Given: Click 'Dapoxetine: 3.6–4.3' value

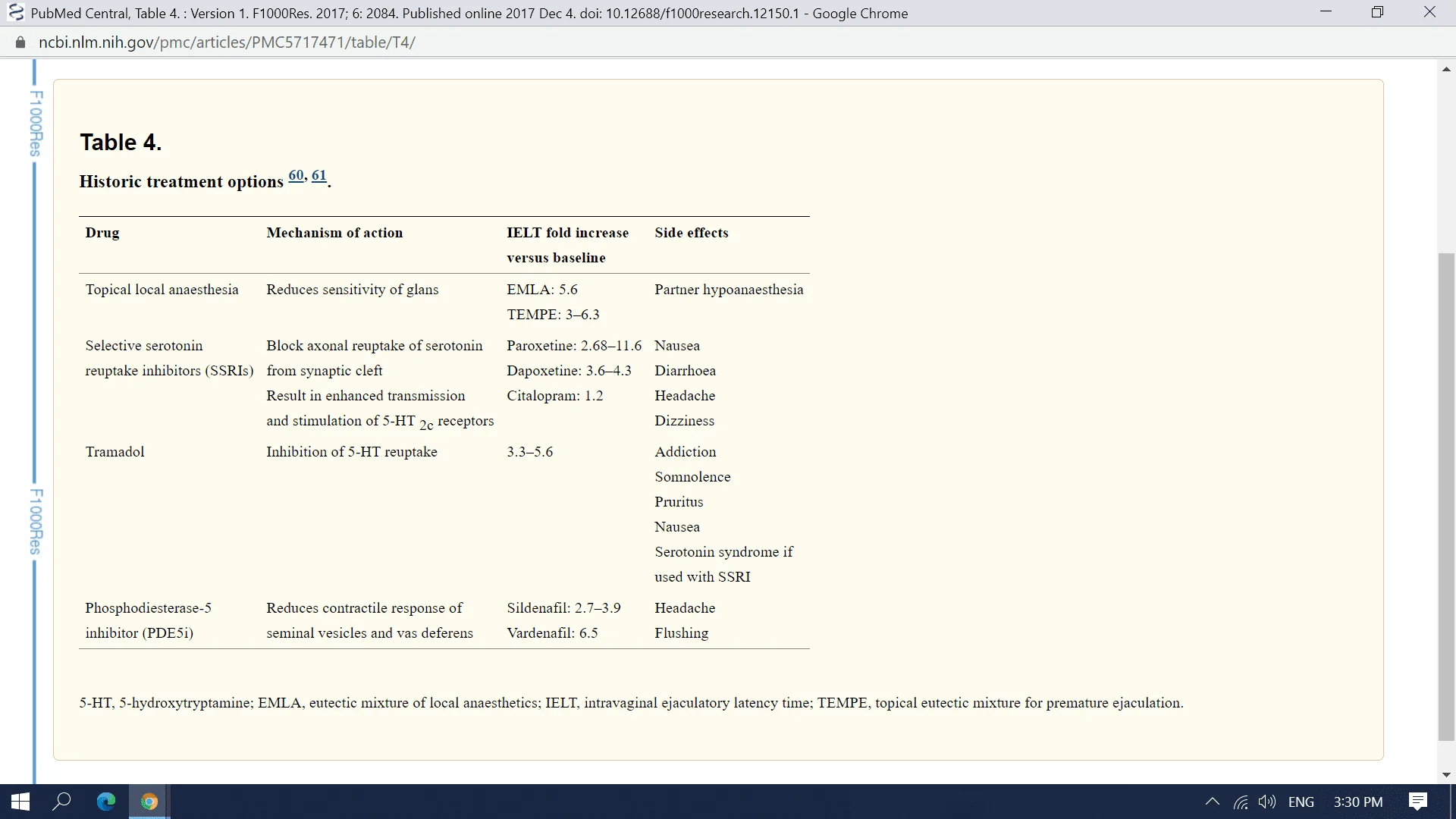Looking at the screenshot, I should 569,371.
